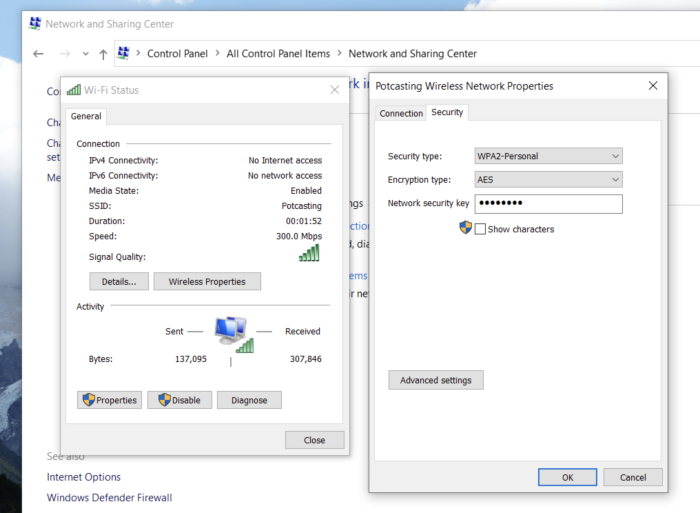Image resolution: width=700 pixels, height=513 pixels.
Task: Click the network computers activity icon
Action: [233, 334]
